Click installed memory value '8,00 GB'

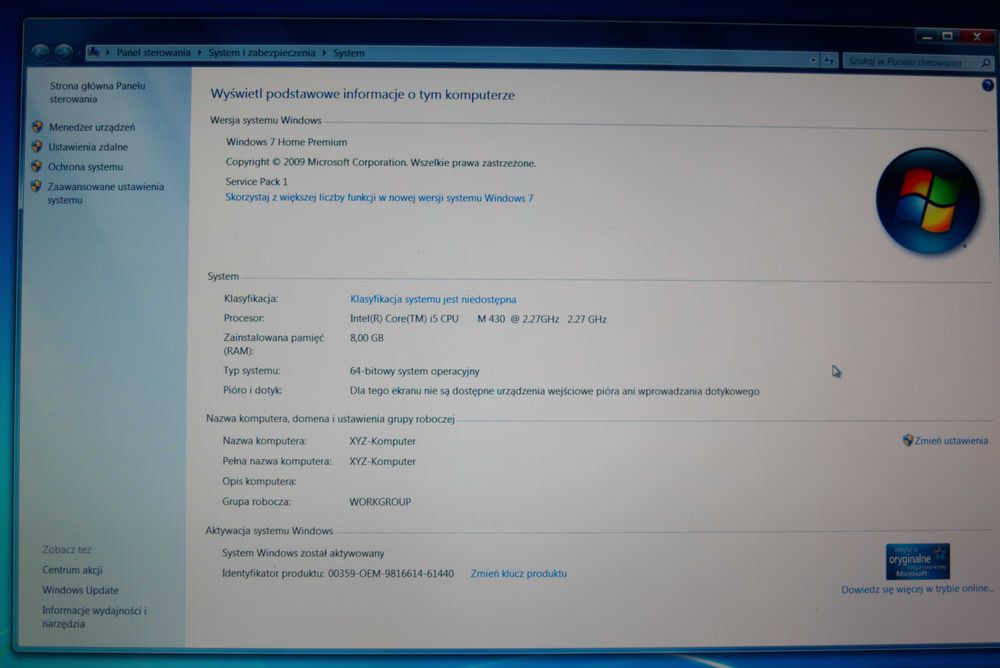coord(367,338)
